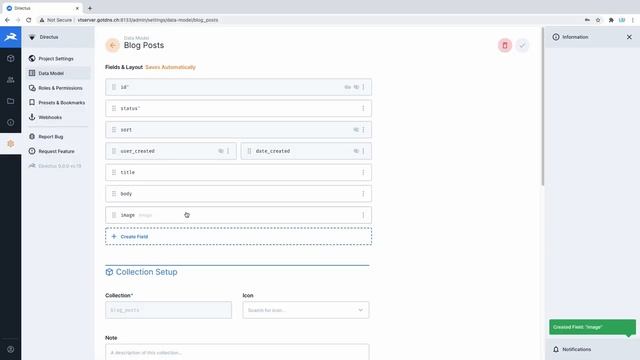Open a new browser tab
This screenshot has height=360, width=640.
tap(90, 8)
